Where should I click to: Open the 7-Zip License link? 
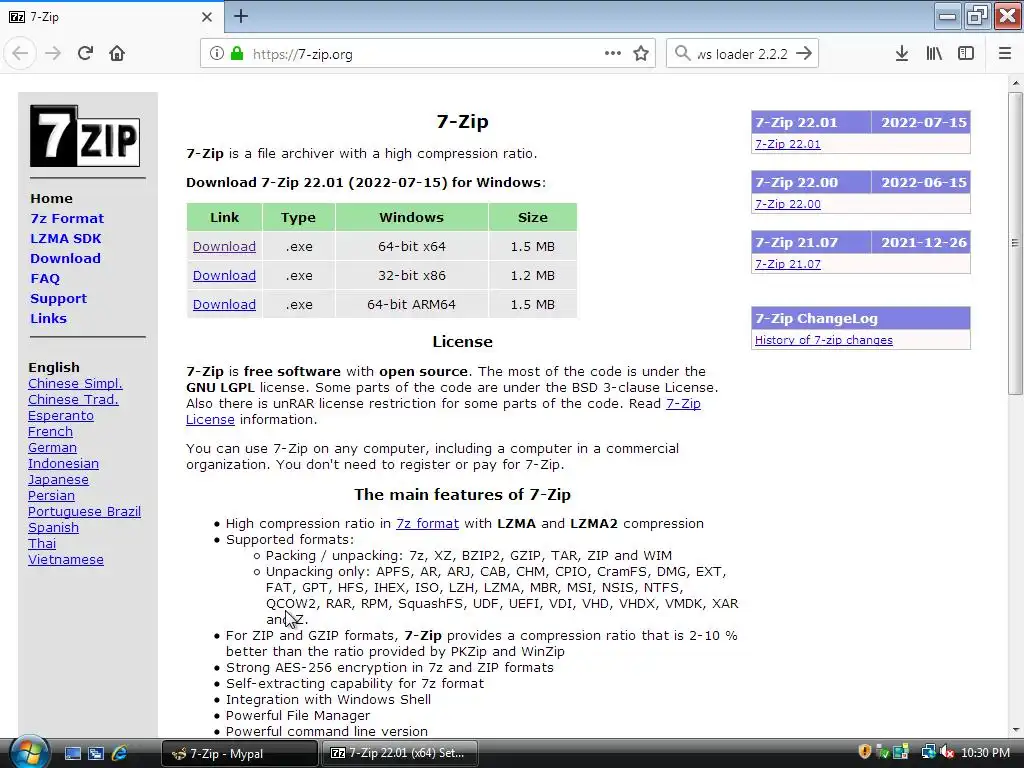point(683,404)
